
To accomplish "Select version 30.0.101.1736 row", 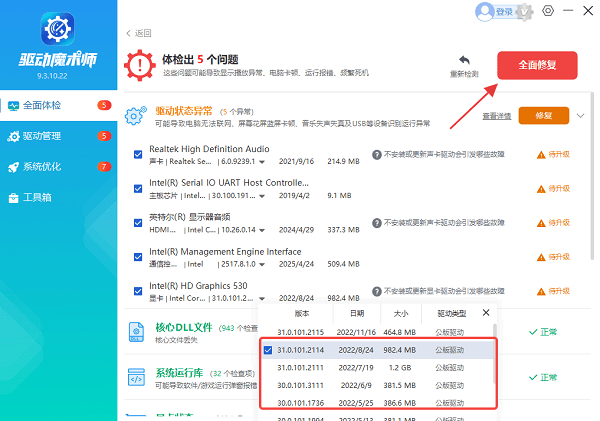I will click(377, 403).
